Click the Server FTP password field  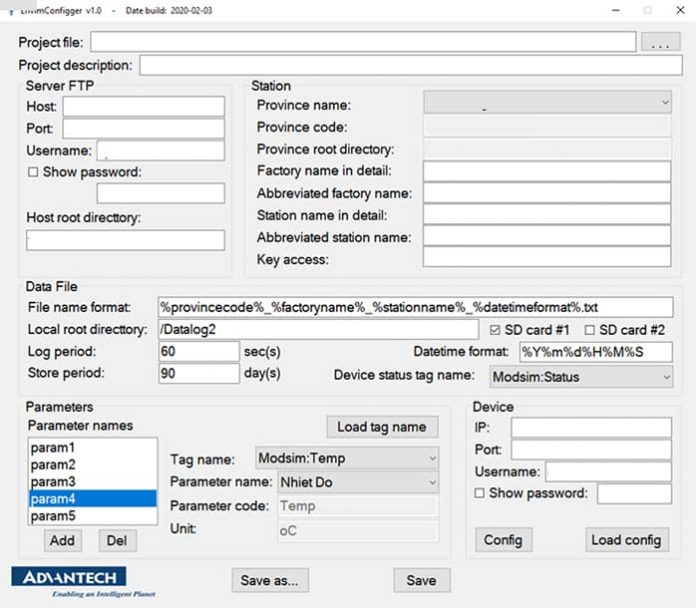(161, 193)
